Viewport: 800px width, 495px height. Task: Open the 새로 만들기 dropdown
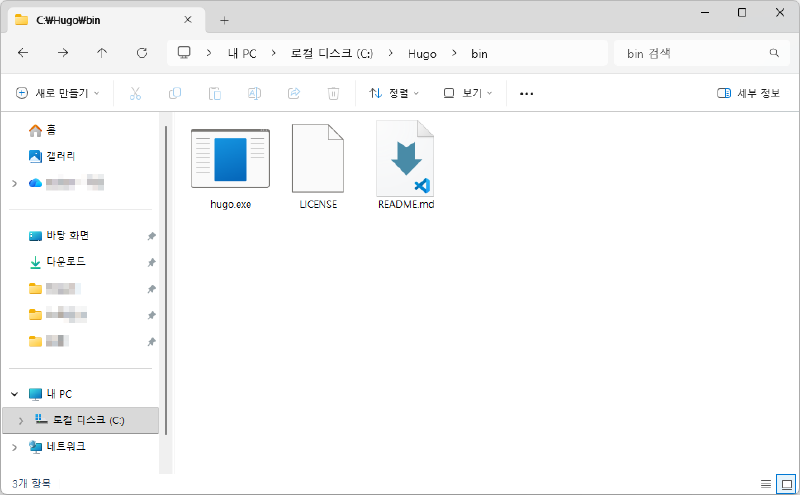pos(58,93)
